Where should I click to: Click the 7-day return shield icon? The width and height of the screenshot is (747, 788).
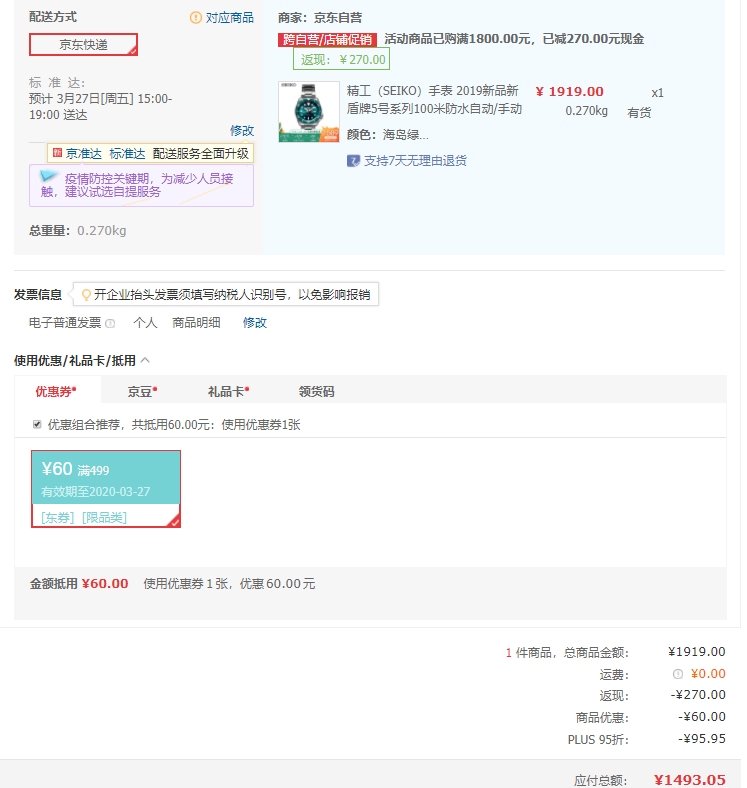[x=353, y=161]
